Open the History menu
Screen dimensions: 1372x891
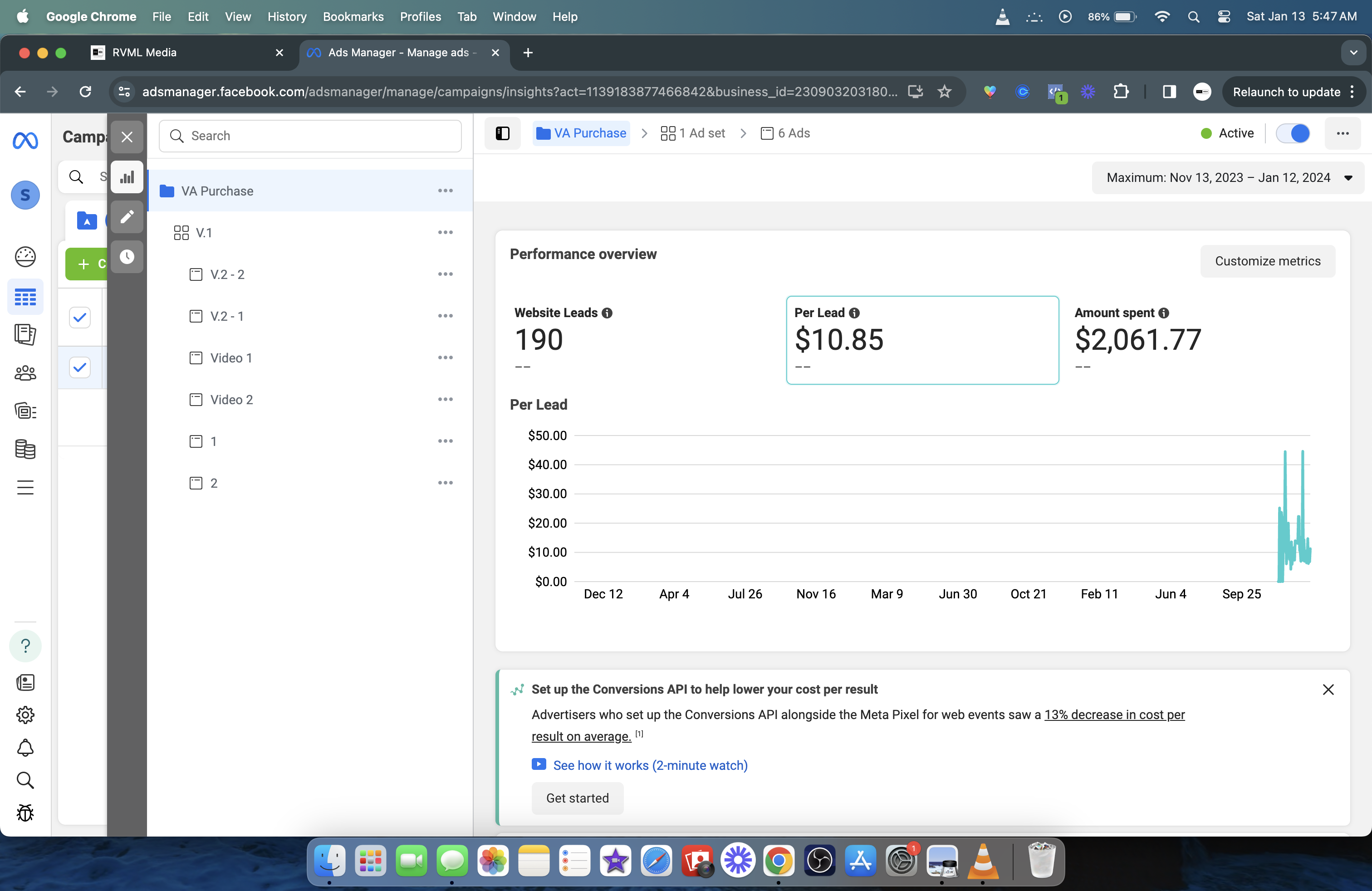(286, 17)
